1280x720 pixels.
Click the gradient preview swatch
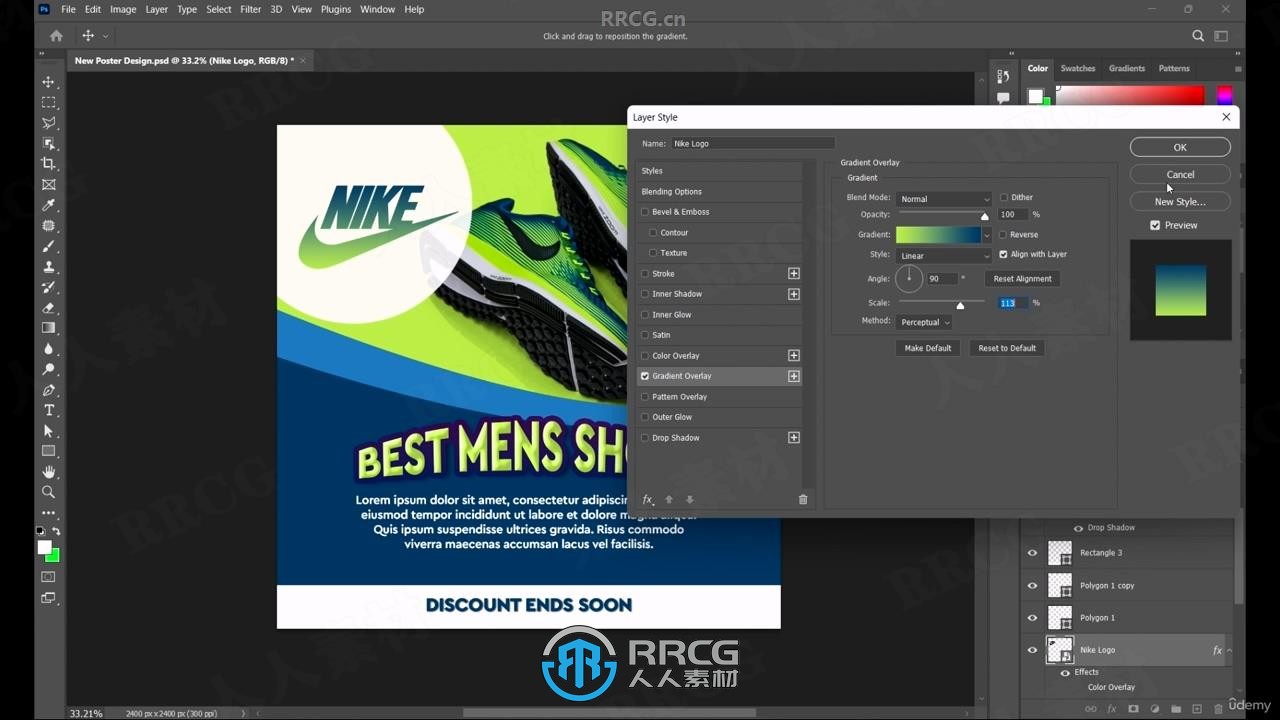tap(938, 235)
